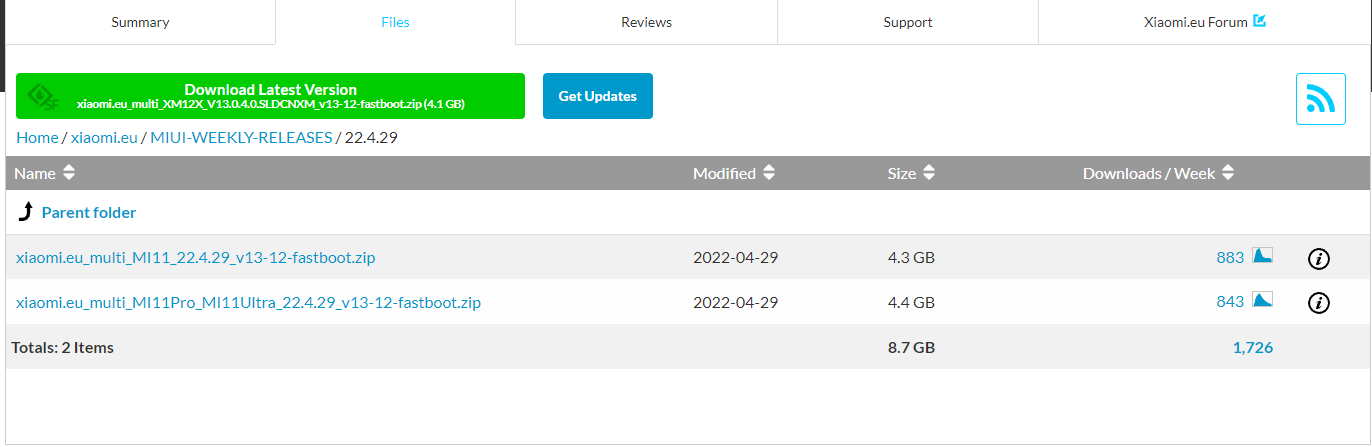
Task: Switch to the Summary tab
Action: coord(140,22)
